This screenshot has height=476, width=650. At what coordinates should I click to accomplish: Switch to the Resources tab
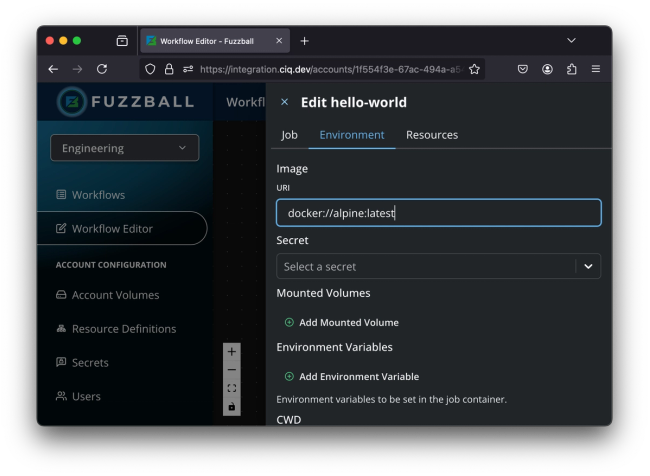(x=432, y=135)
